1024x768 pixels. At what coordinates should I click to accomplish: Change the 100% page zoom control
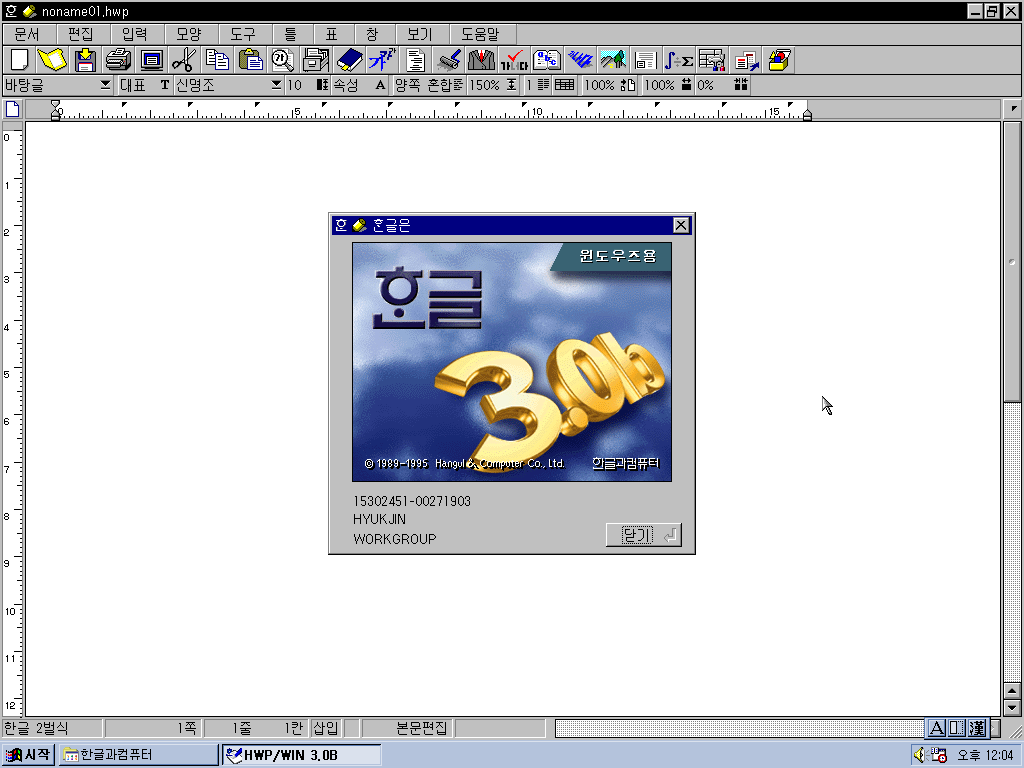coord(609,85)
